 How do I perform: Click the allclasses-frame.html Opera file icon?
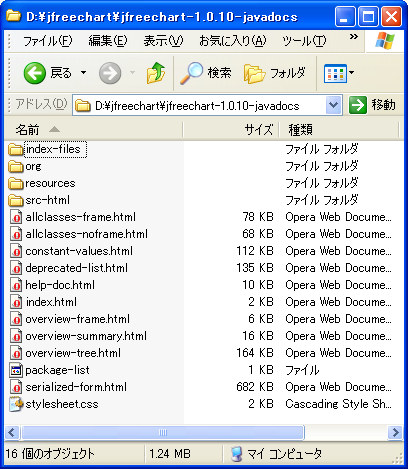tap(16, 217)
